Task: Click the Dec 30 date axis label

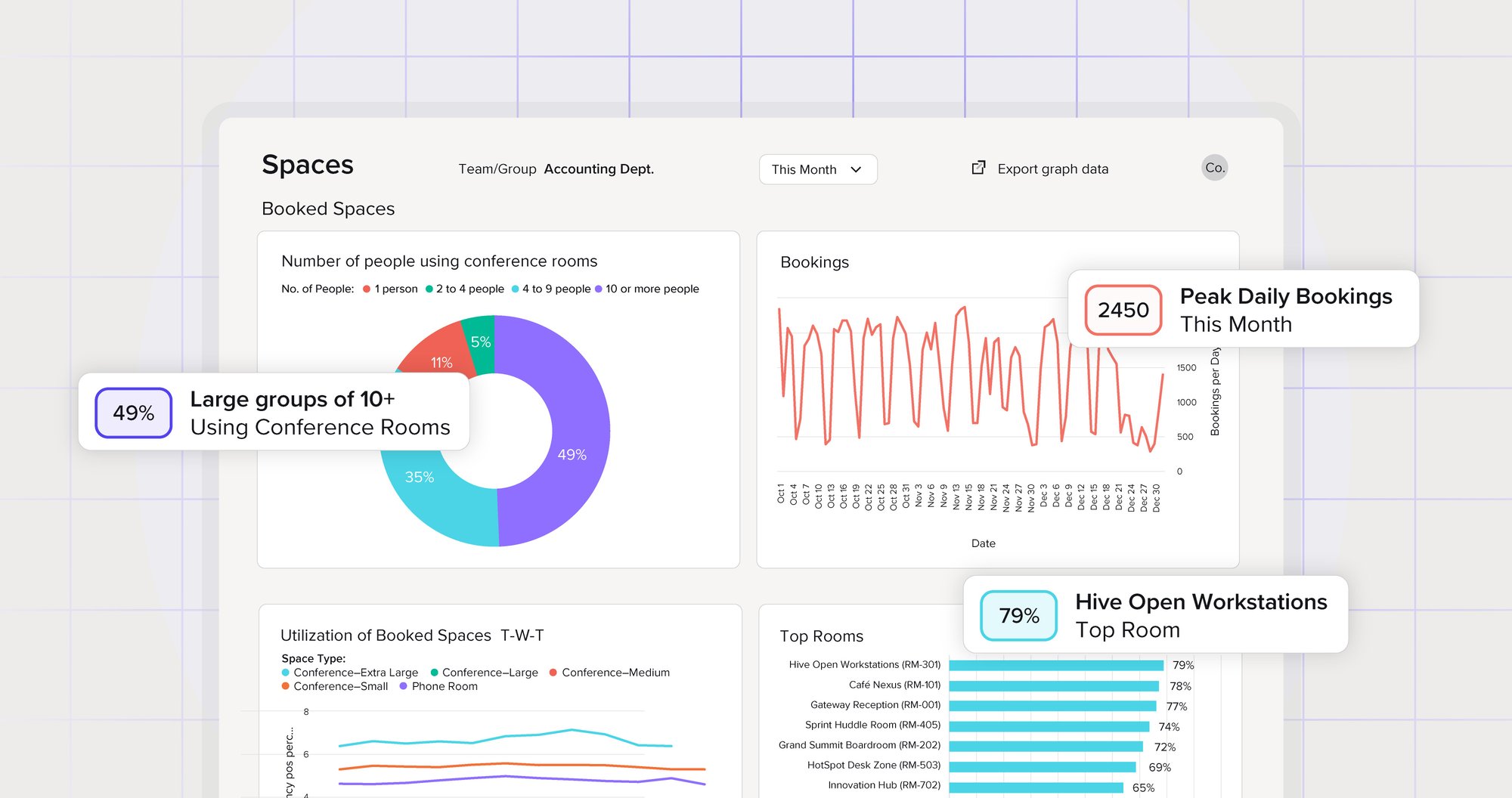Action: 1156,498
